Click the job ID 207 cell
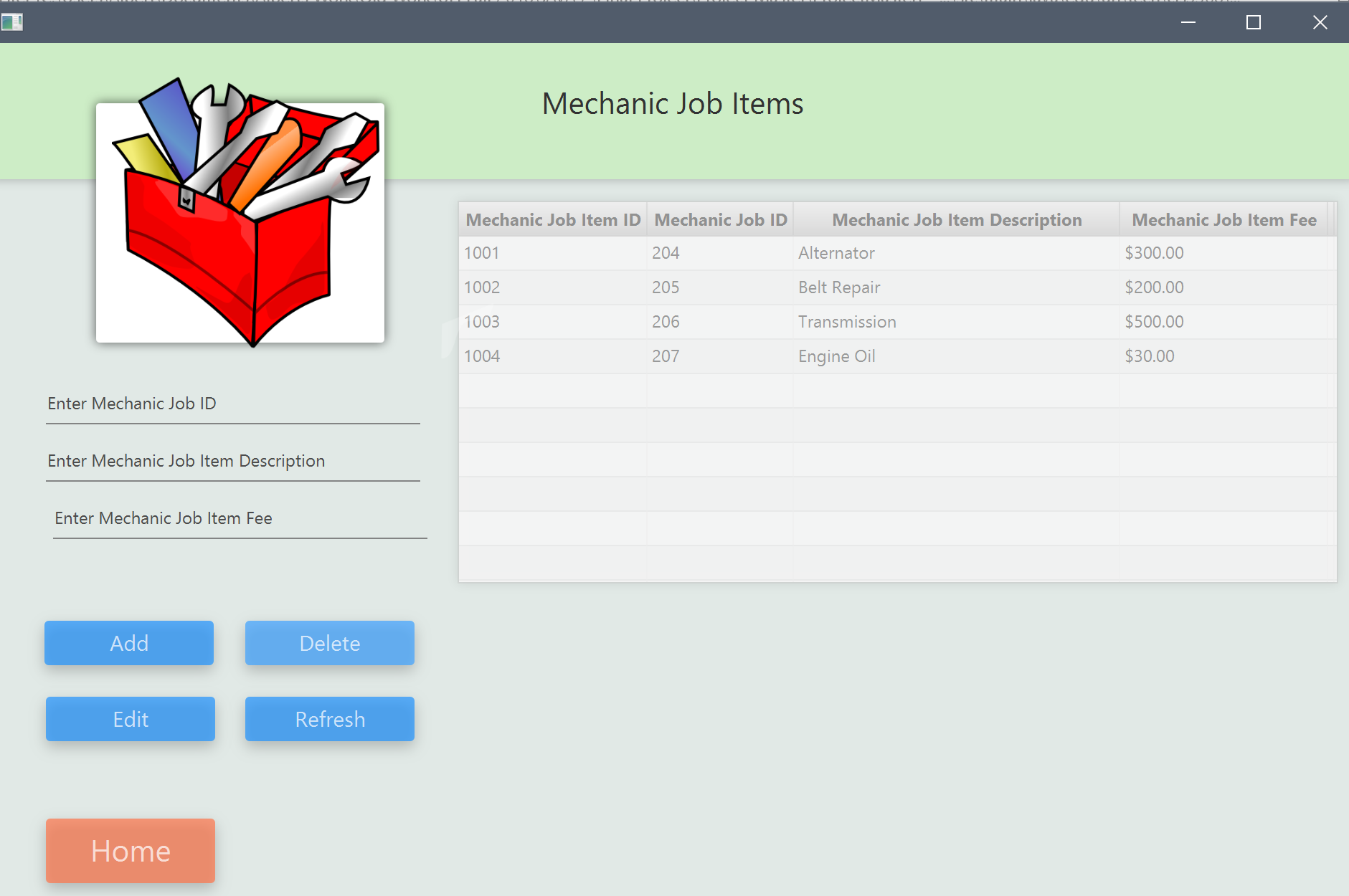 [720, 356]
